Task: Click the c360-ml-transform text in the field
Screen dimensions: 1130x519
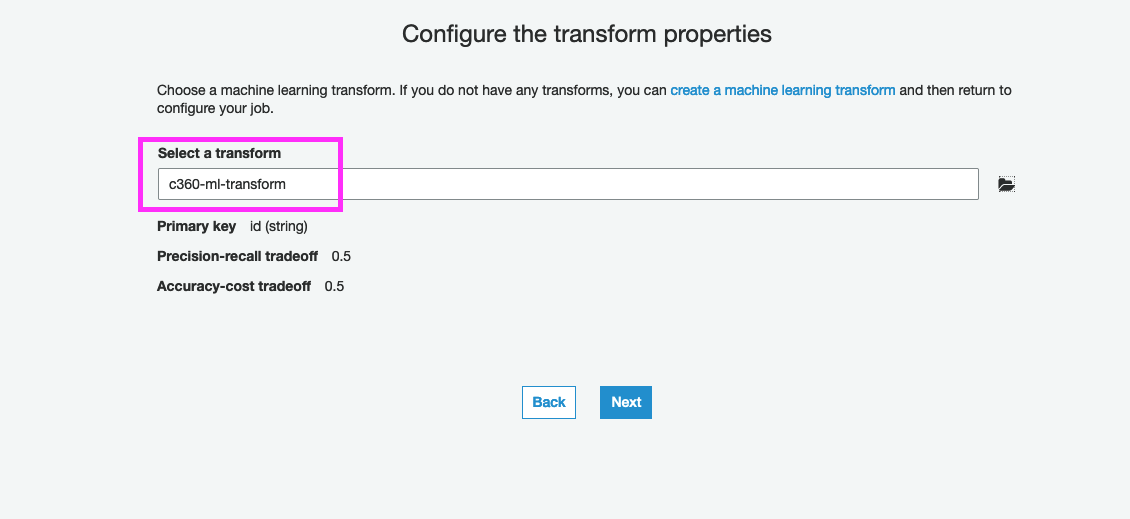Action: 228,184
